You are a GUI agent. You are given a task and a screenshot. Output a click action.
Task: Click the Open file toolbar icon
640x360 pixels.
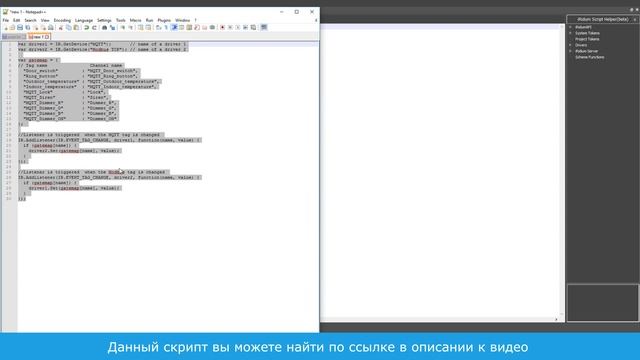12,27
